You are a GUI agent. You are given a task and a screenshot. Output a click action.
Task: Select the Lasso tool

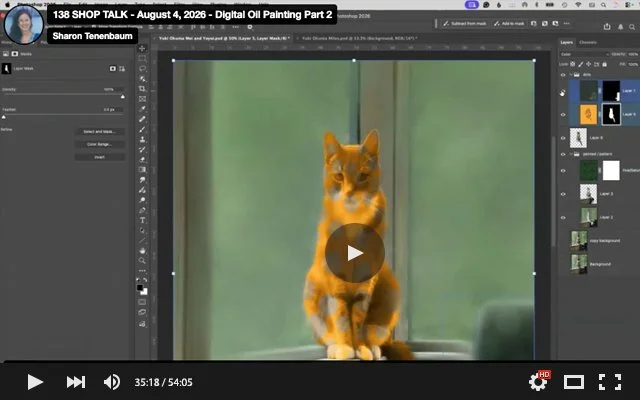(142, 69)
